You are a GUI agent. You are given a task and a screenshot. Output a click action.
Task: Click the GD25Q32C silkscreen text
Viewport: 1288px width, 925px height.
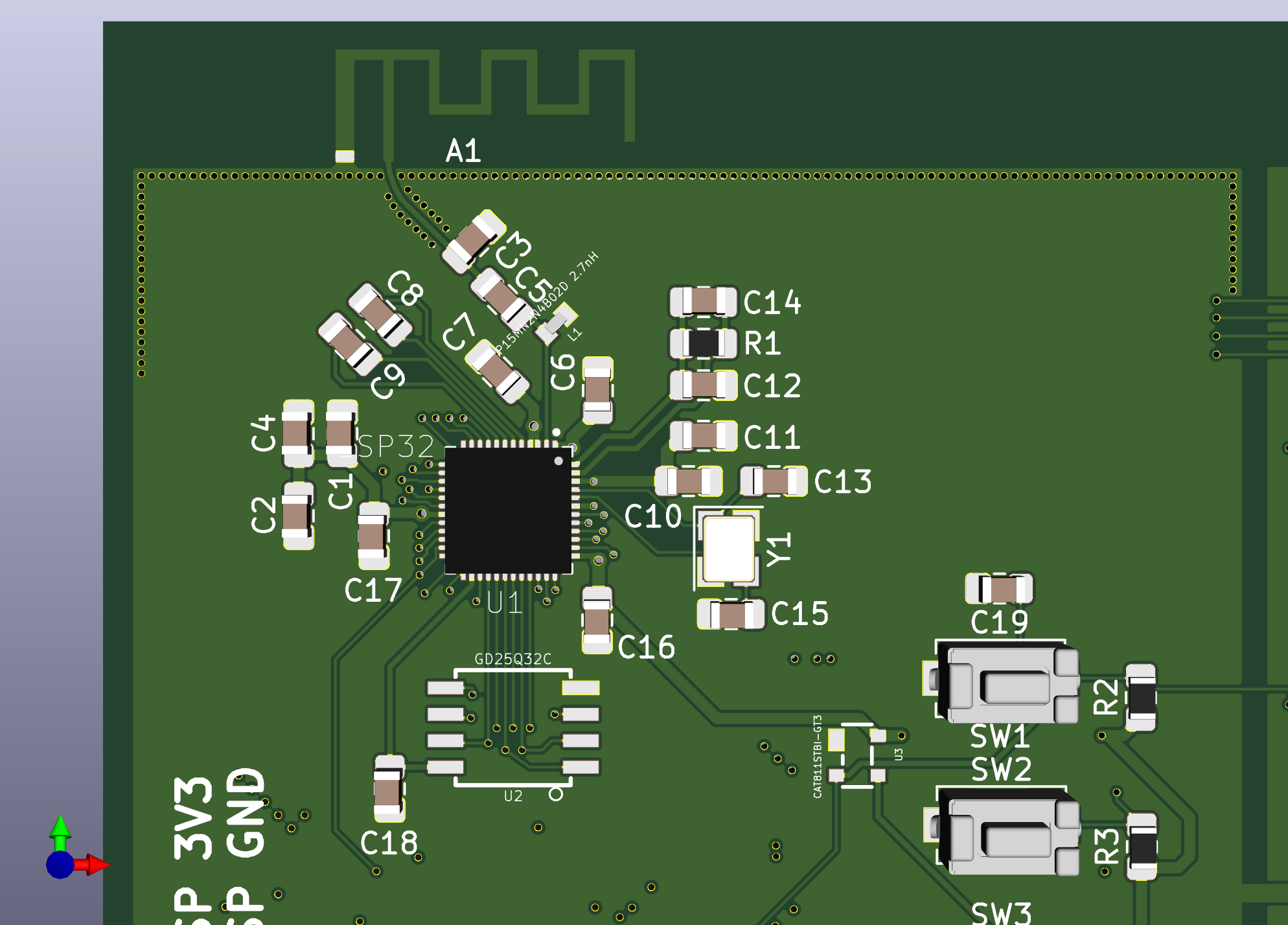(x=512, y=659)
